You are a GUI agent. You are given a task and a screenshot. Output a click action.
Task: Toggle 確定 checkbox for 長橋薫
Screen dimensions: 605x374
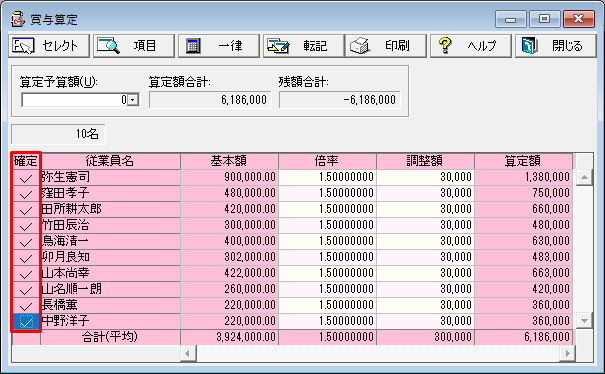(x=26, y=306)
